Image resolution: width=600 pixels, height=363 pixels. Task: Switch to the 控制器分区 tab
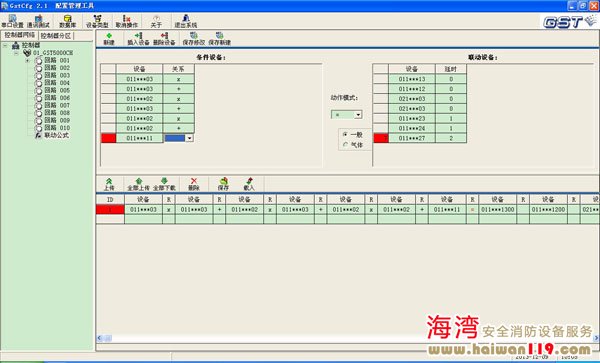[x=56, y=36]
